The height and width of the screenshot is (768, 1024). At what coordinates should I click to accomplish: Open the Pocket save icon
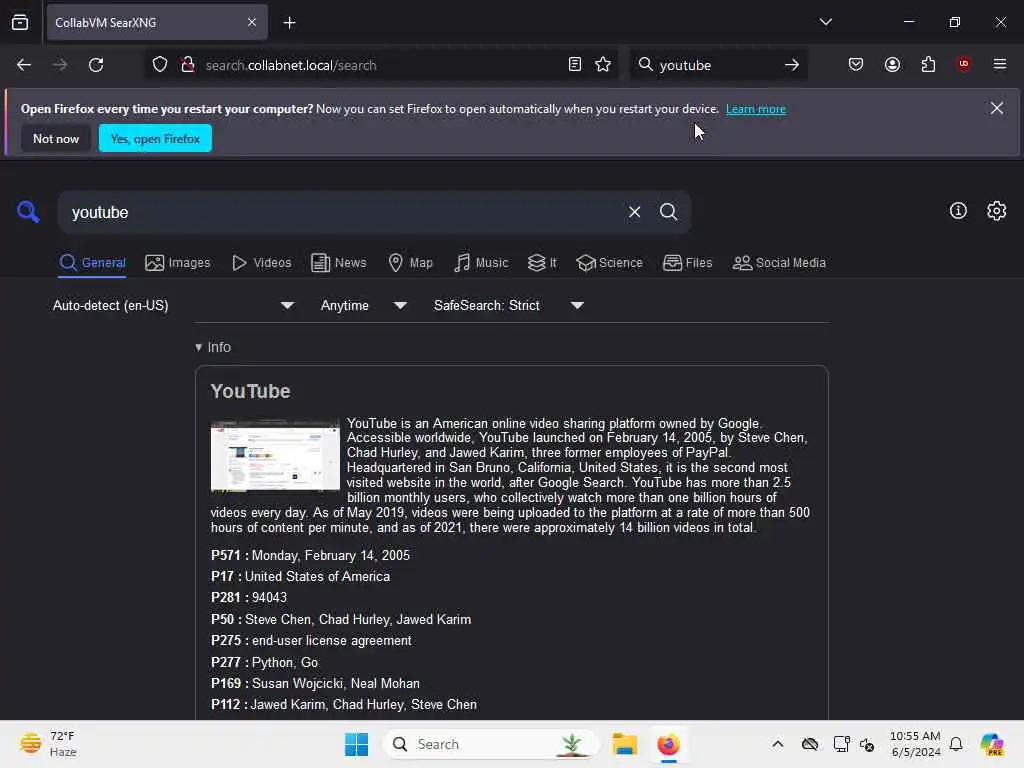coord(856,65)
